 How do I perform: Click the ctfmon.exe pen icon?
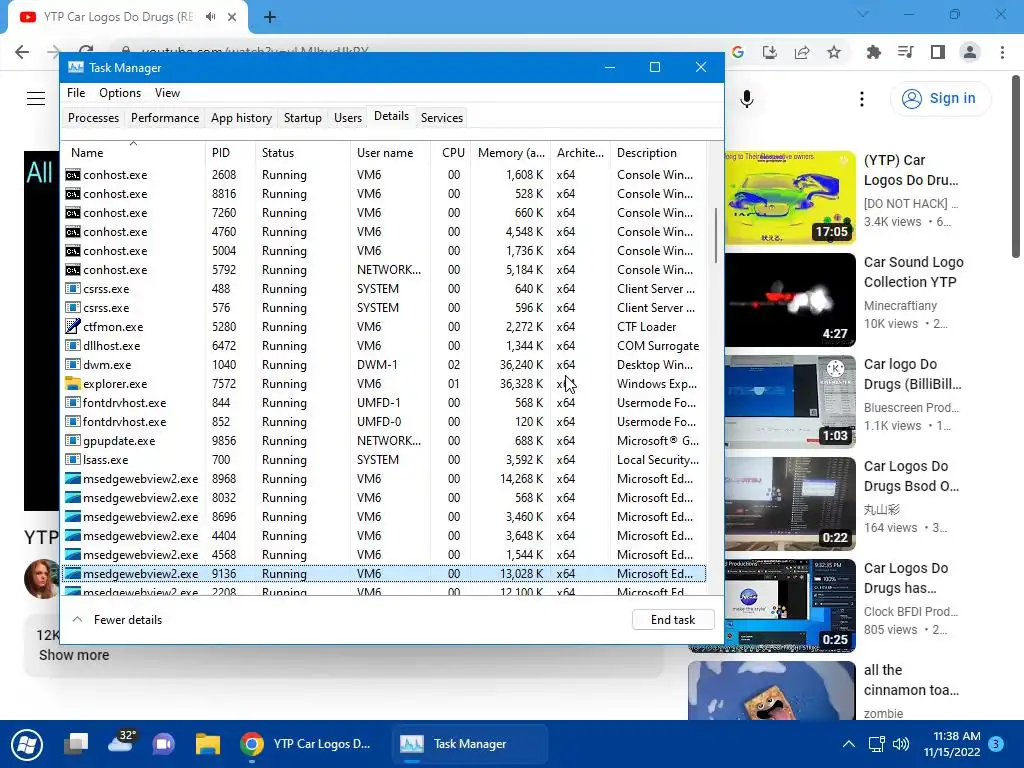72,327
